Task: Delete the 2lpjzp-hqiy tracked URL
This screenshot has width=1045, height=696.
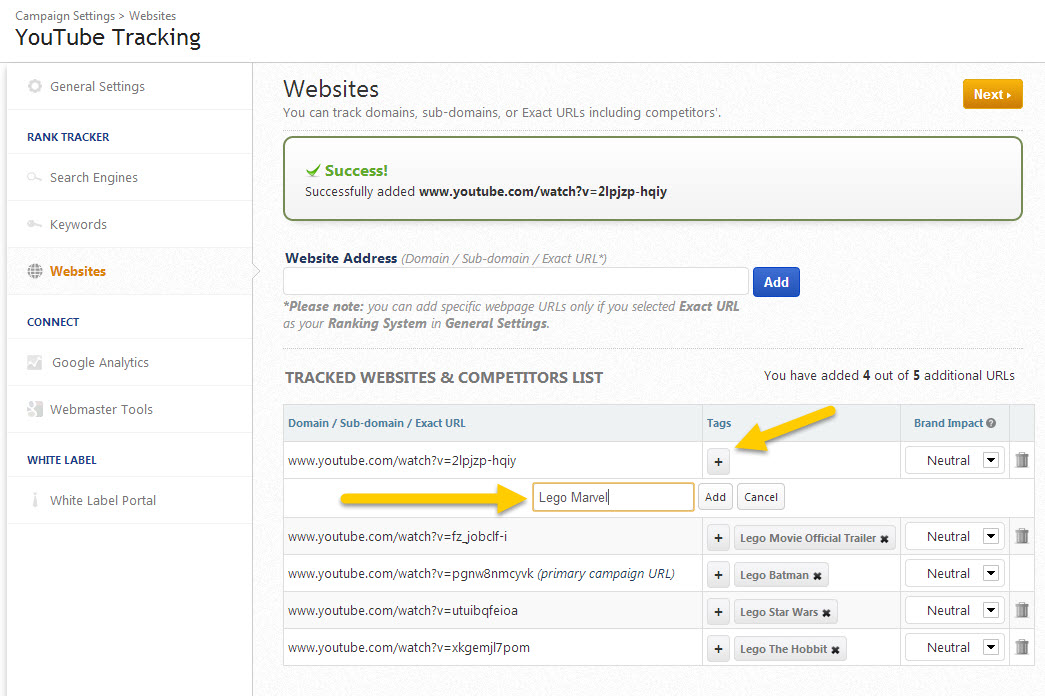Action: pyautogui.click(x=1022, y=460)
